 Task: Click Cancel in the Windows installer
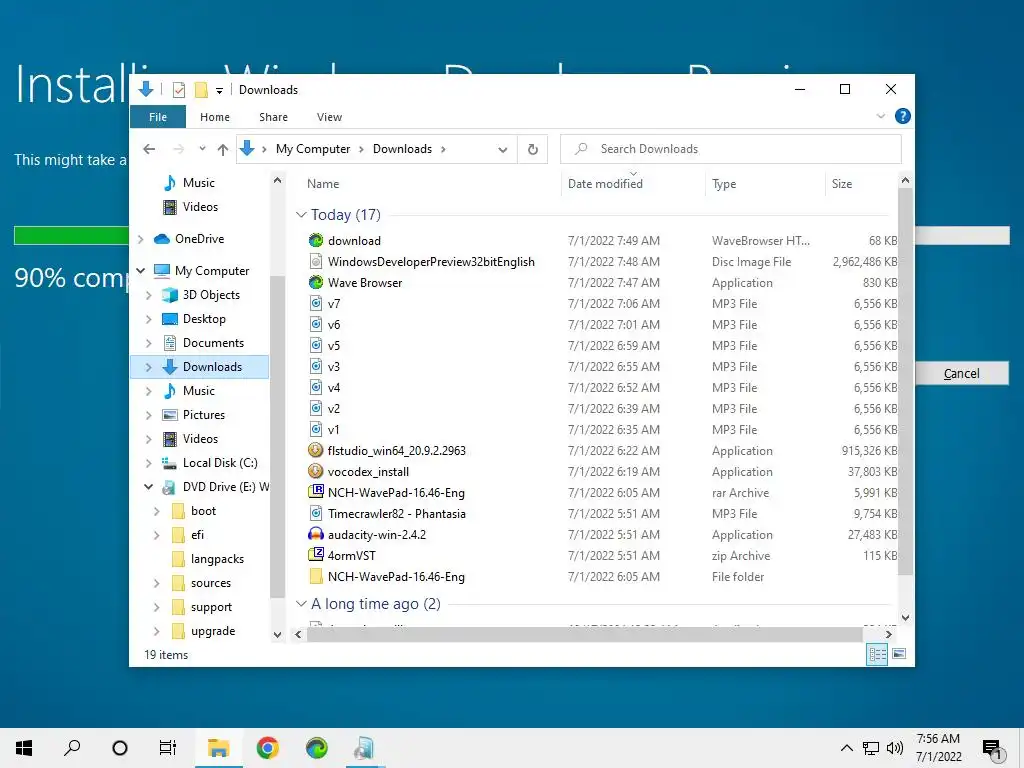click(961, 374)
